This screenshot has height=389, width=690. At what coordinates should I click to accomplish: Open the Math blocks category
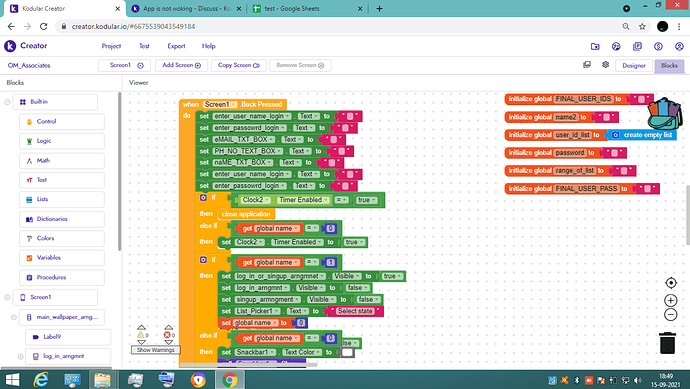pos(62,161)
